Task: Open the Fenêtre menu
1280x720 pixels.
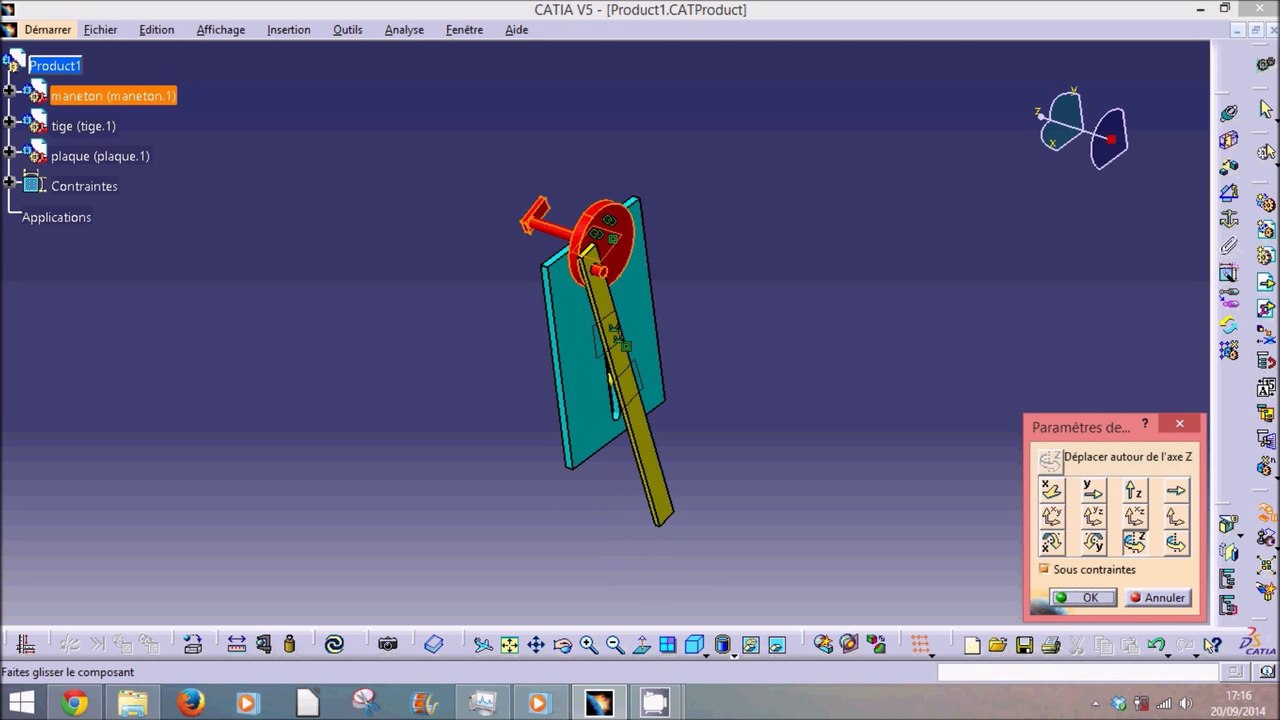Action: (464, 30)
